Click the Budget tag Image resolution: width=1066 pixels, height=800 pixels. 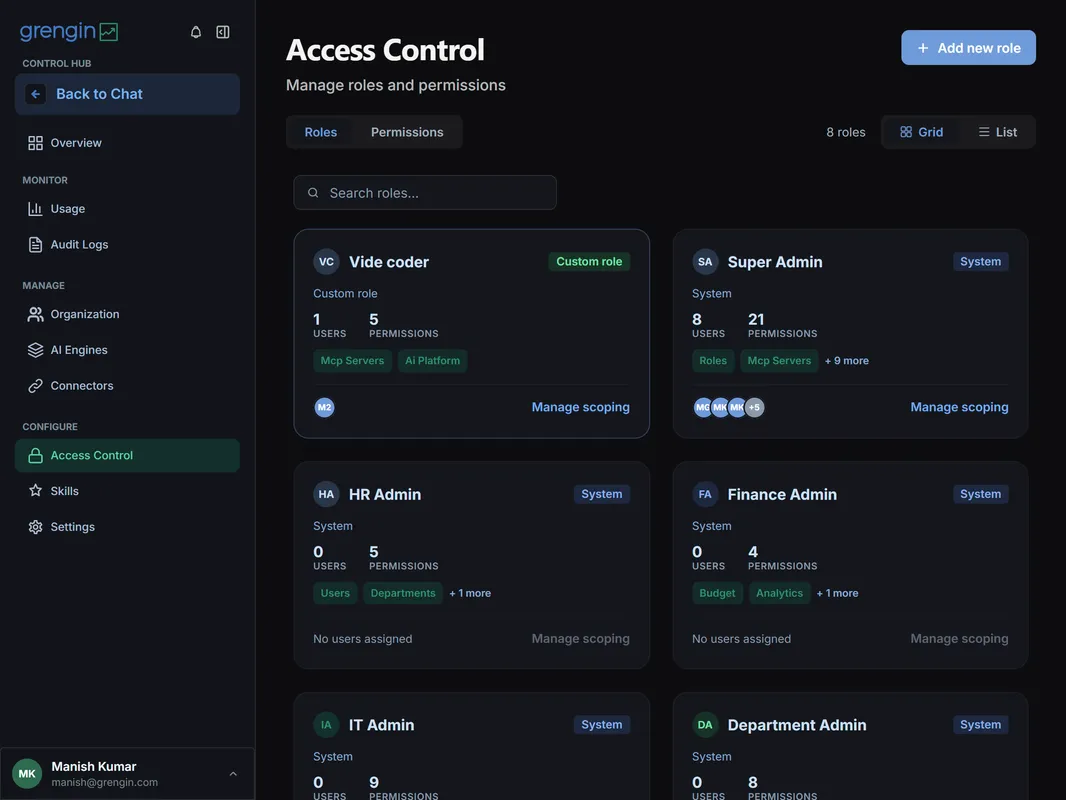pos(717,593)
